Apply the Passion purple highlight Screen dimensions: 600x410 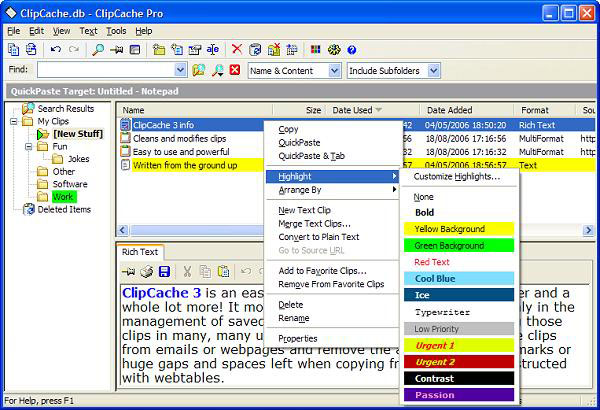tap(459, 395)
